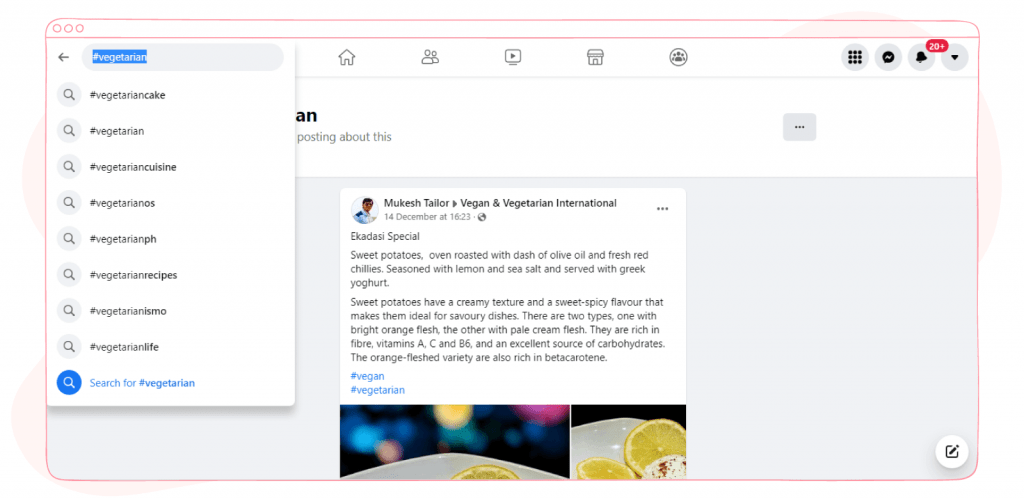Select the #vegetariancake suggestion
The width and height of the screenshot is (1024, 499).
point(170,95)
